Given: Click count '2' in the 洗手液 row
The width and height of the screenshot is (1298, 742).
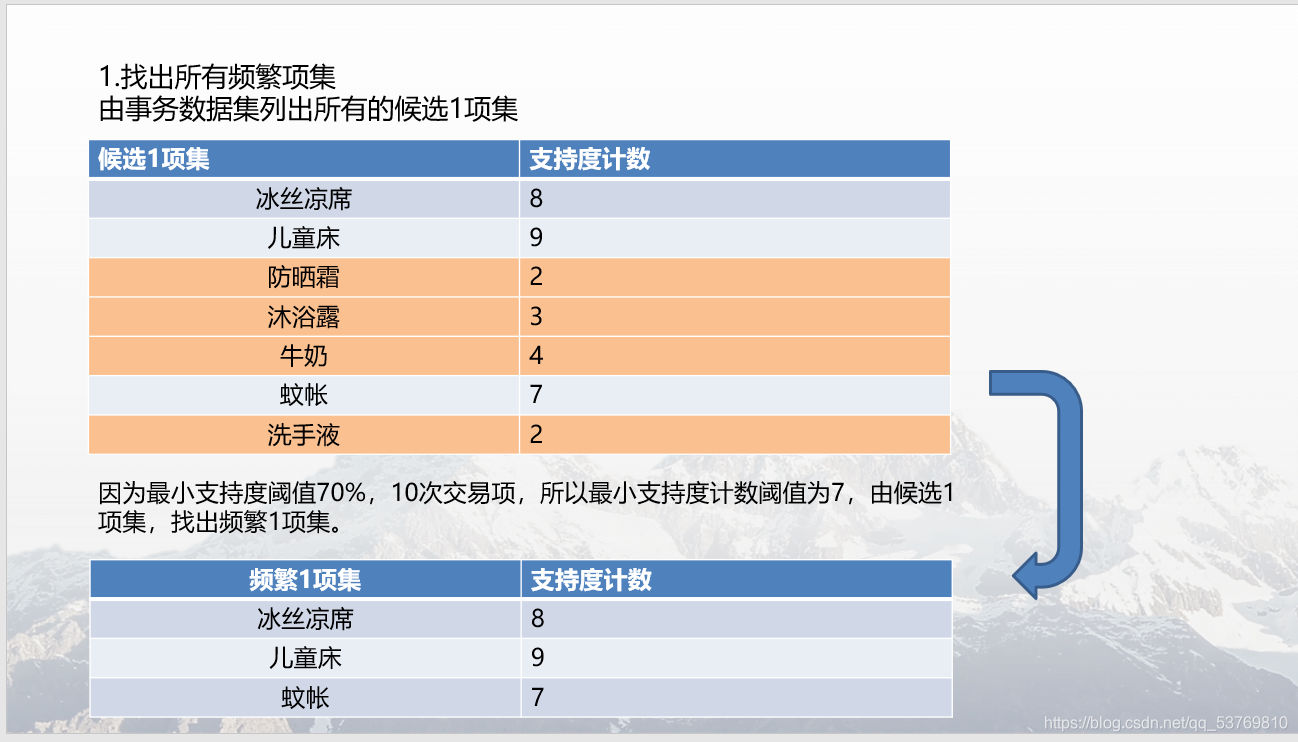Looking at the screenshot, I should 734,435.
